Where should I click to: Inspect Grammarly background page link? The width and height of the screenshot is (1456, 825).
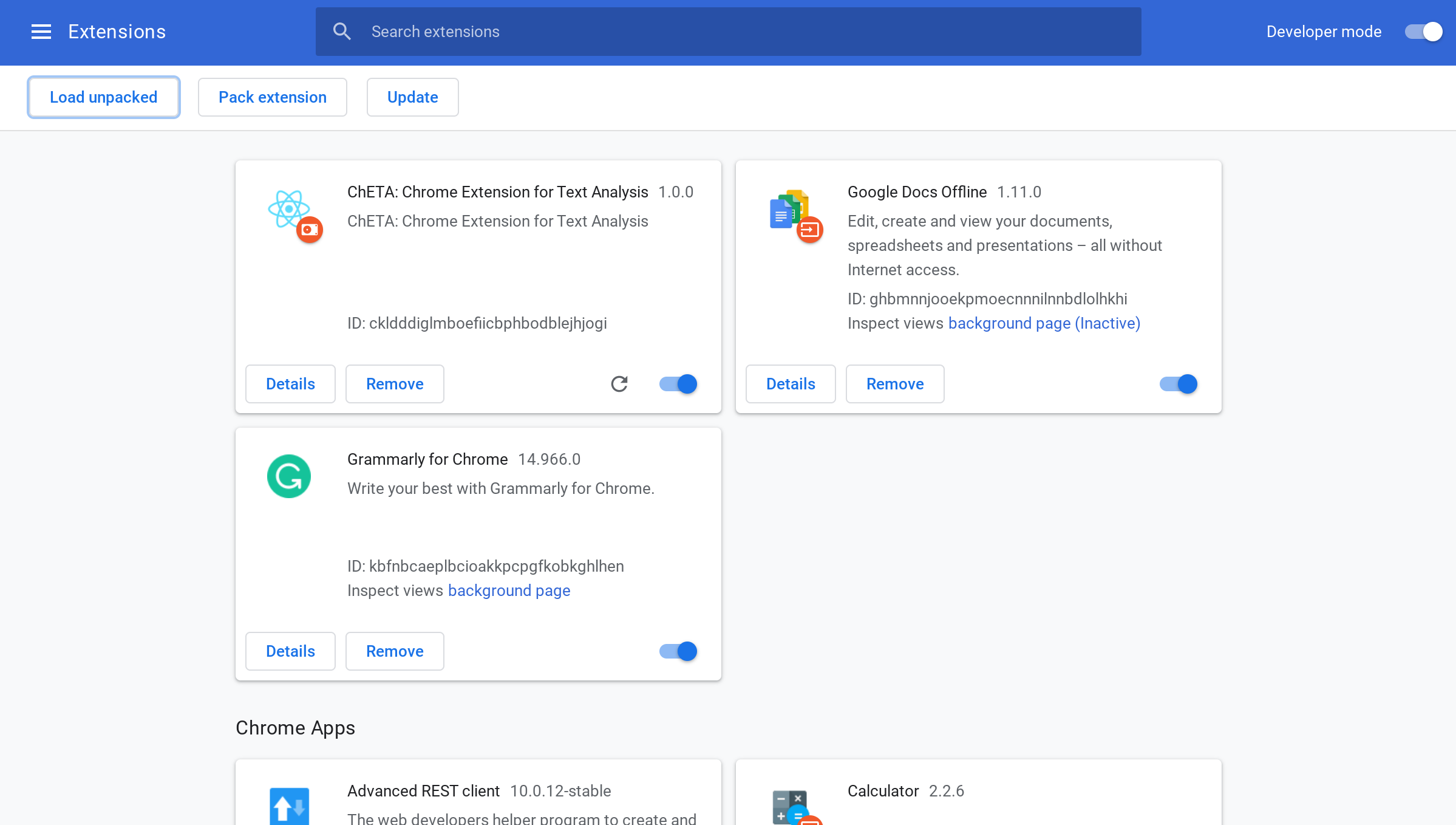(x=509, y=591)
